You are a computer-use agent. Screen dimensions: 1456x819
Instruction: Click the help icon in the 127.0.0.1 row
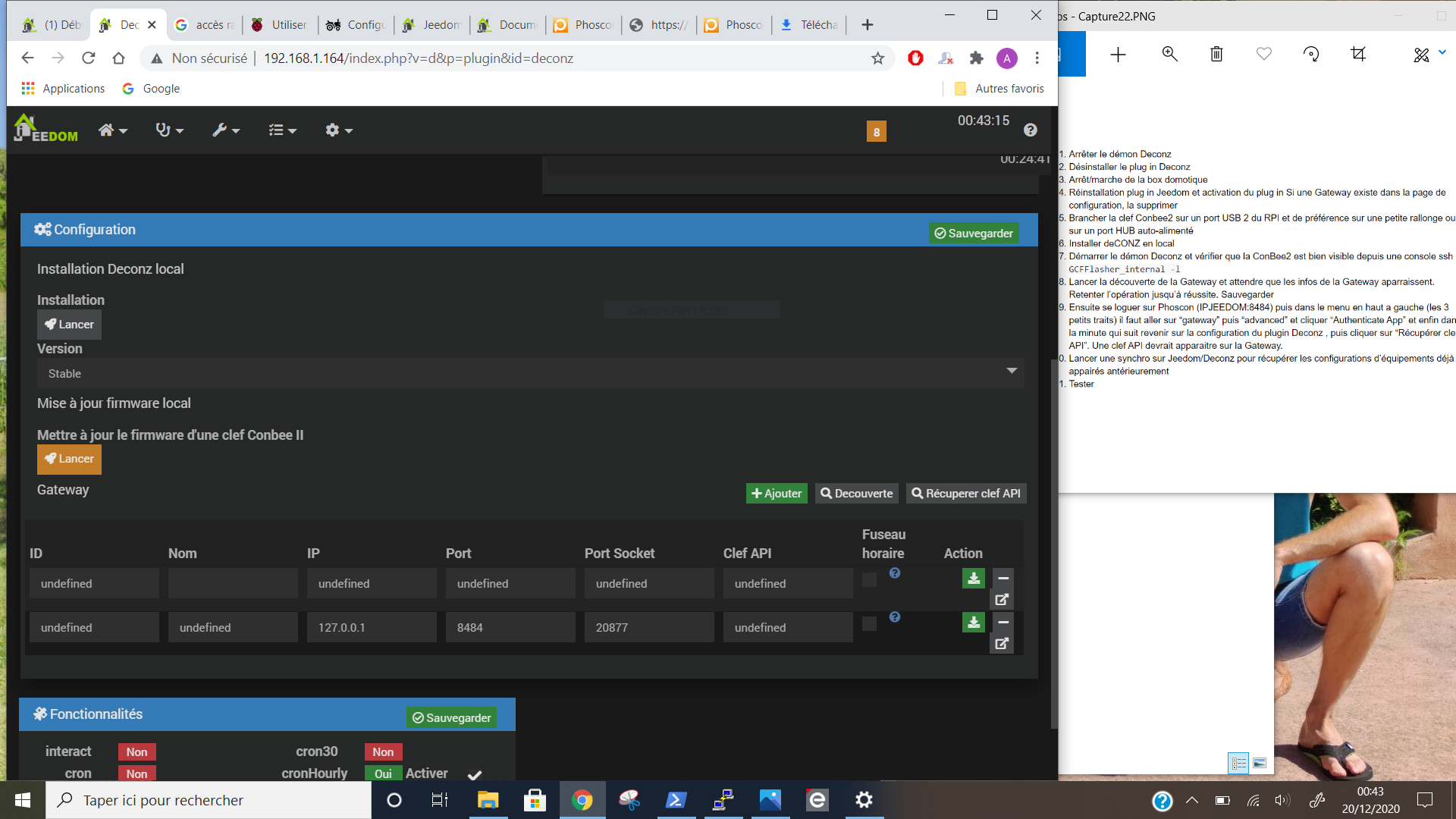pos(895,617)
